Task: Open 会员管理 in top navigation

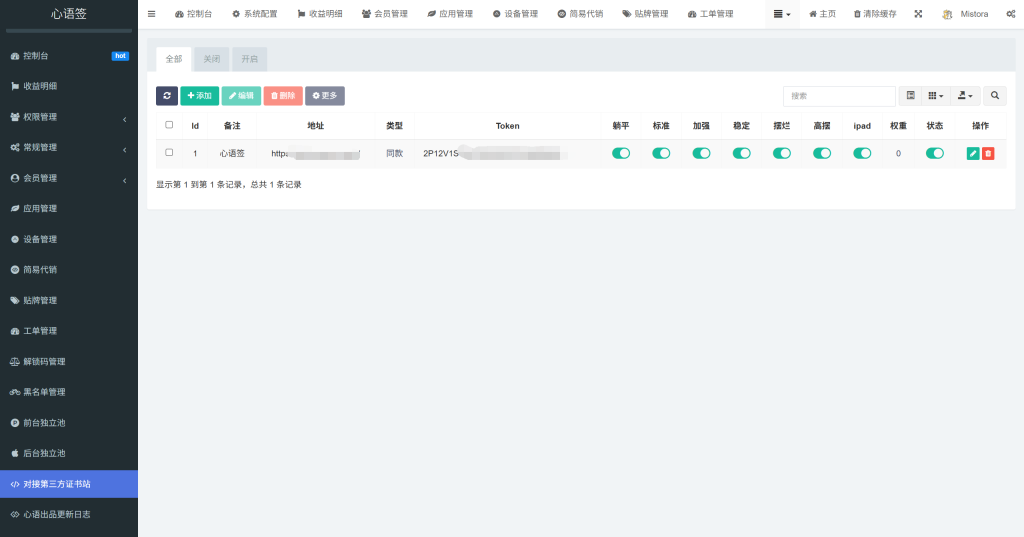Action: 385,14
